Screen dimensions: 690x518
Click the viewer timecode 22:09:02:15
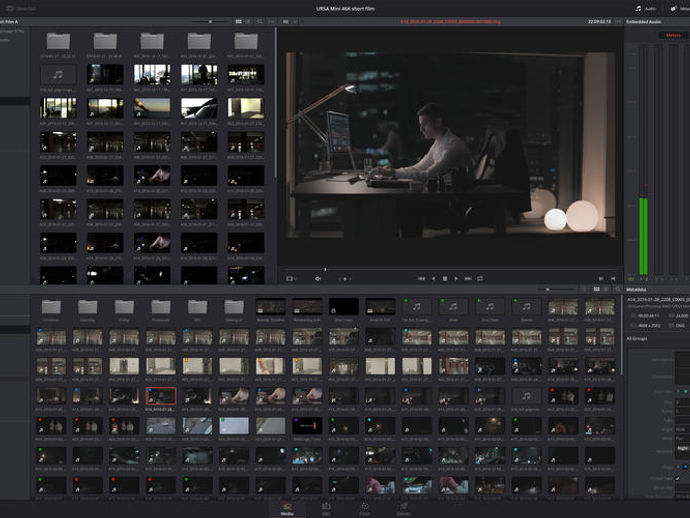tap(599, 22)
